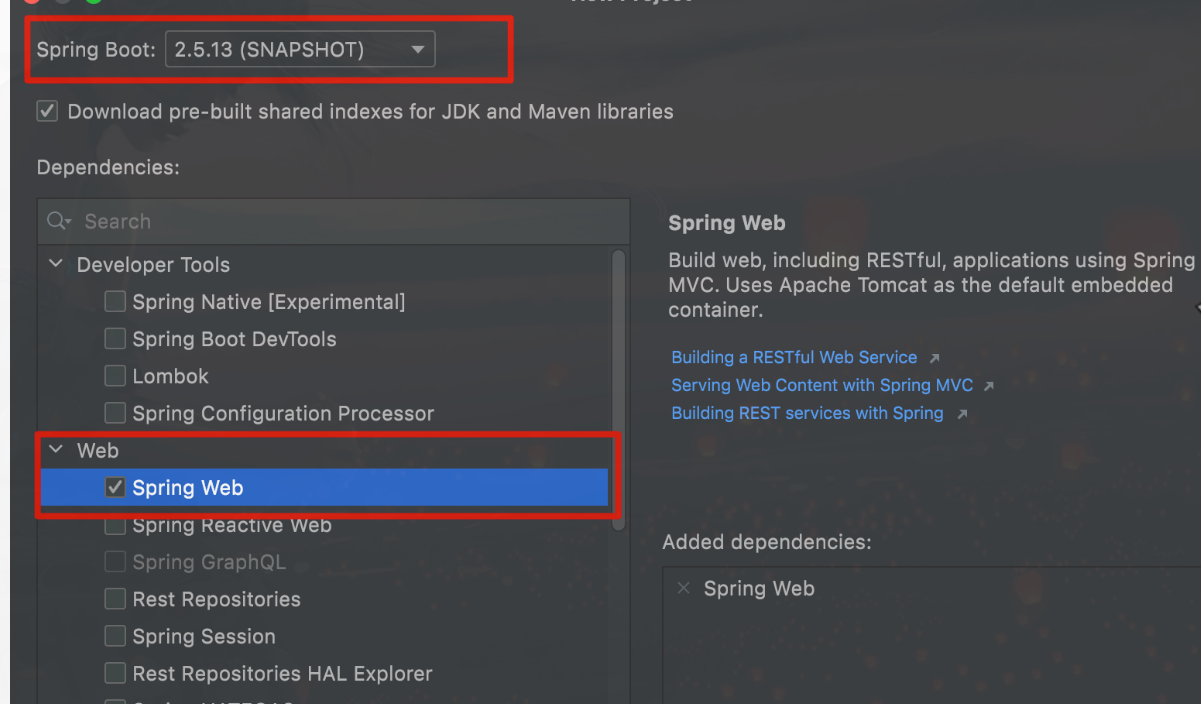
Task: Click external arrow icon beside Building REST services
Action: pyautogui.click(x=962, y=414)
